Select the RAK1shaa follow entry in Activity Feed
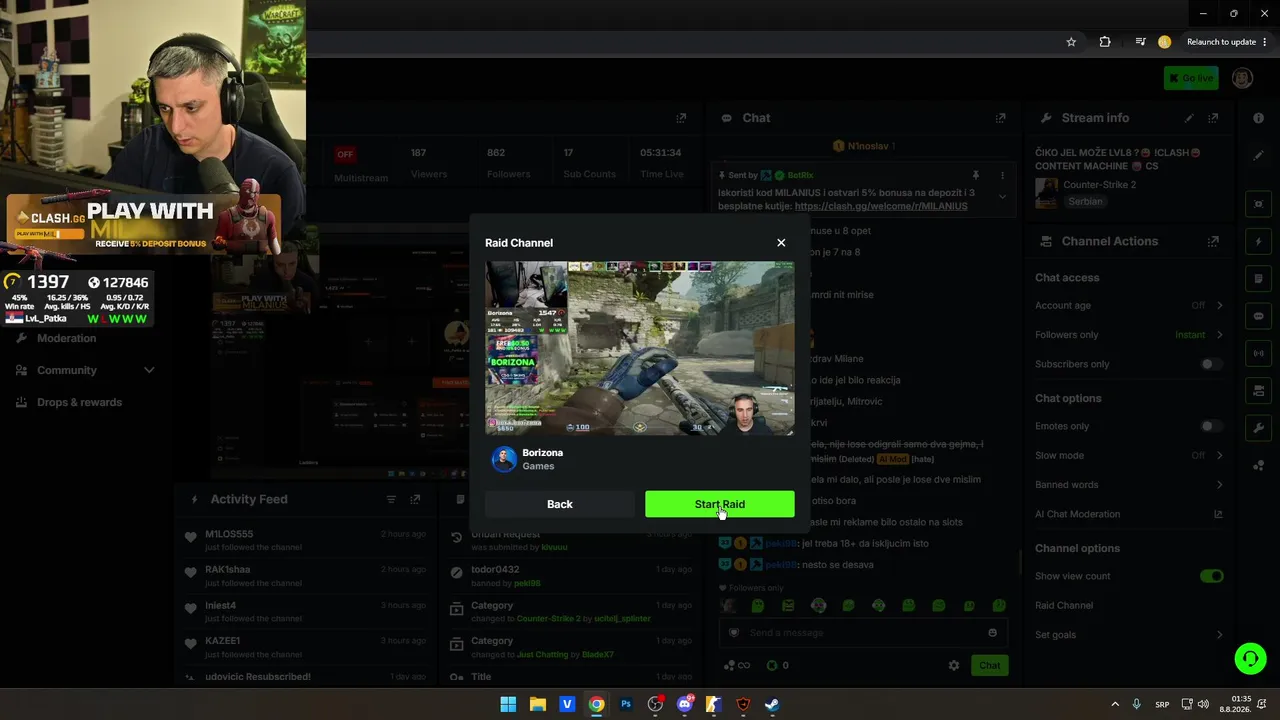Image resolution: width=1280 pixels, height=720 pixels. point(305,575)
